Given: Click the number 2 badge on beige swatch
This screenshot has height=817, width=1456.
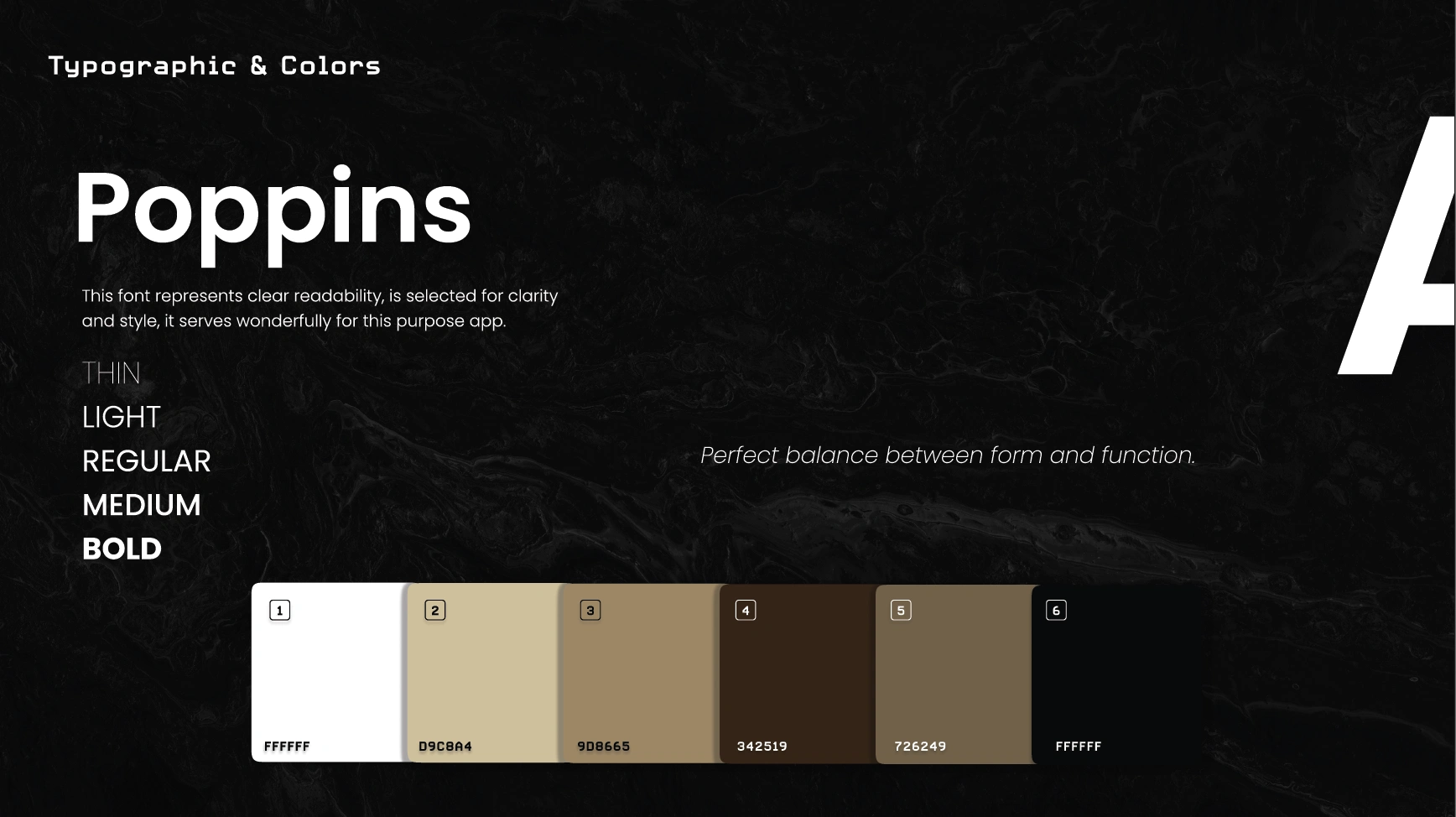Looking at the screenshot, I should click(434, 611).
